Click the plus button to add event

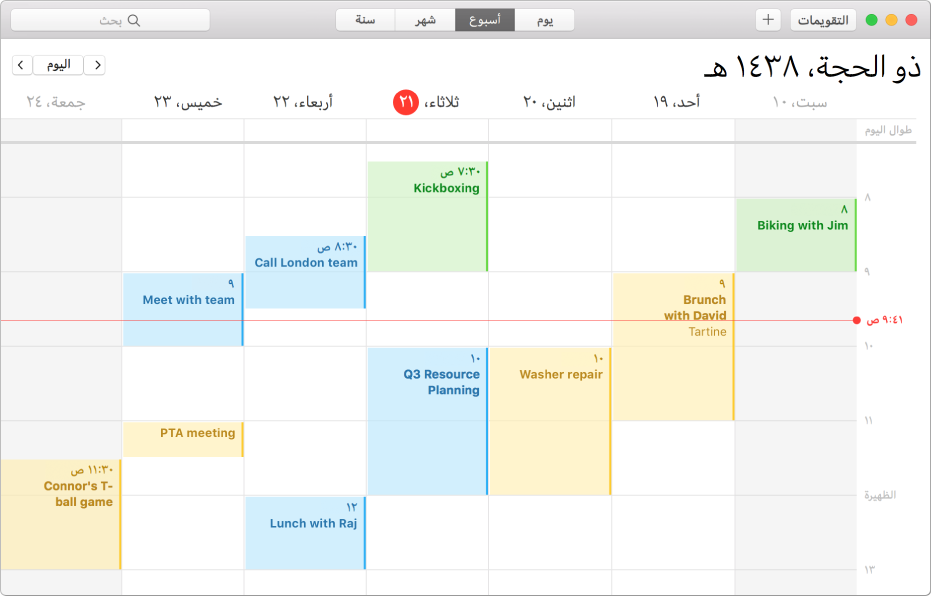[x=768, y=20]
